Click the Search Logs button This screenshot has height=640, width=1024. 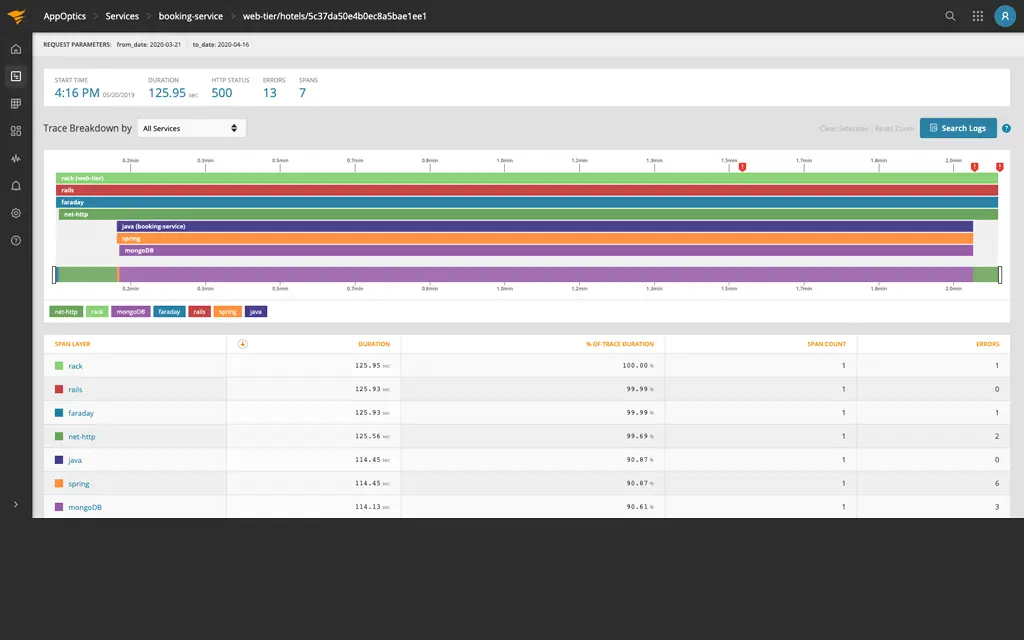click(957, 128)
